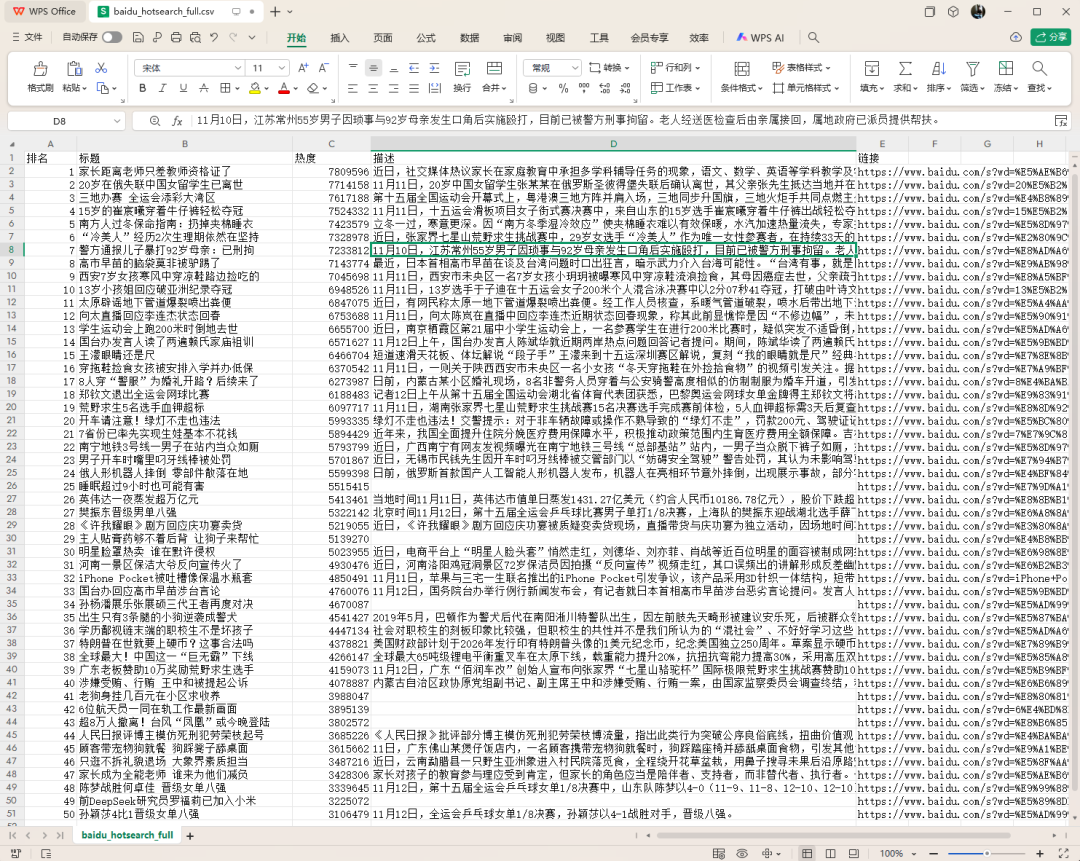Click the Name Box showing D8

pos(66,121)
